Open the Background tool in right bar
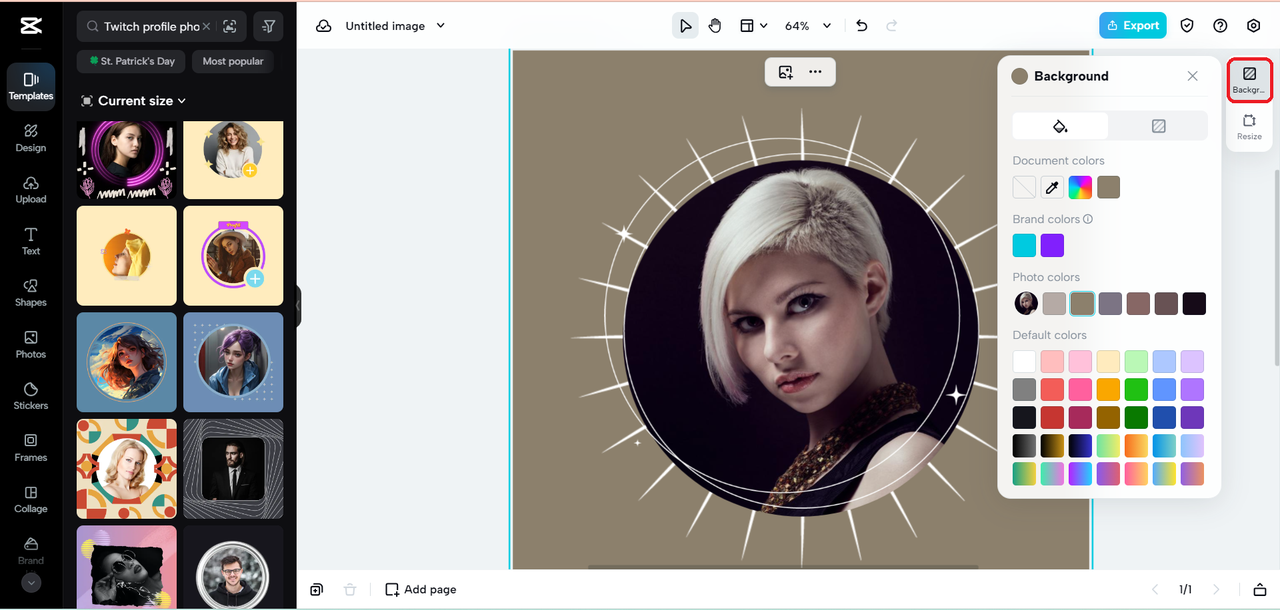Screen dimensions: 1280x610 [1249, 80]
